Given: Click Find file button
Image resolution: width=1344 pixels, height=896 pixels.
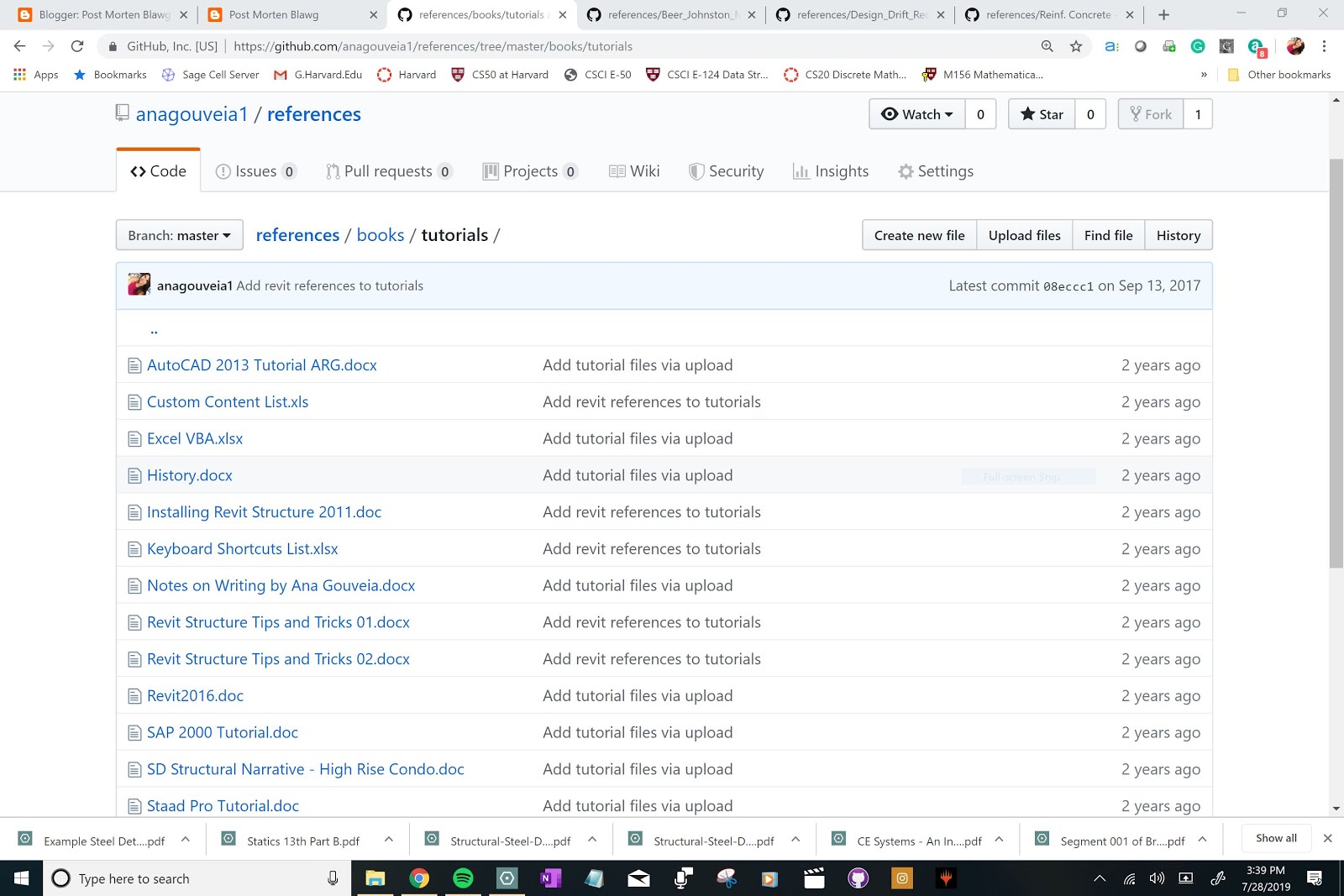Looking at the screenshot, I should tap(1108, 235).
